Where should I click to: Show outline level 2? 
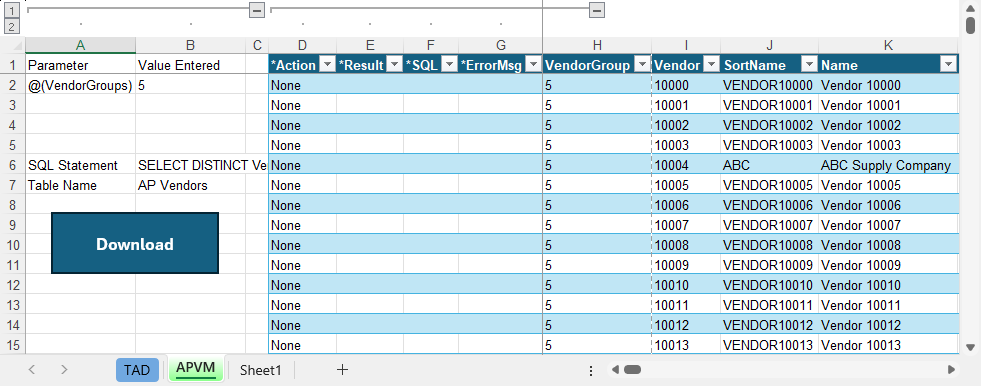tap(12, 26)
